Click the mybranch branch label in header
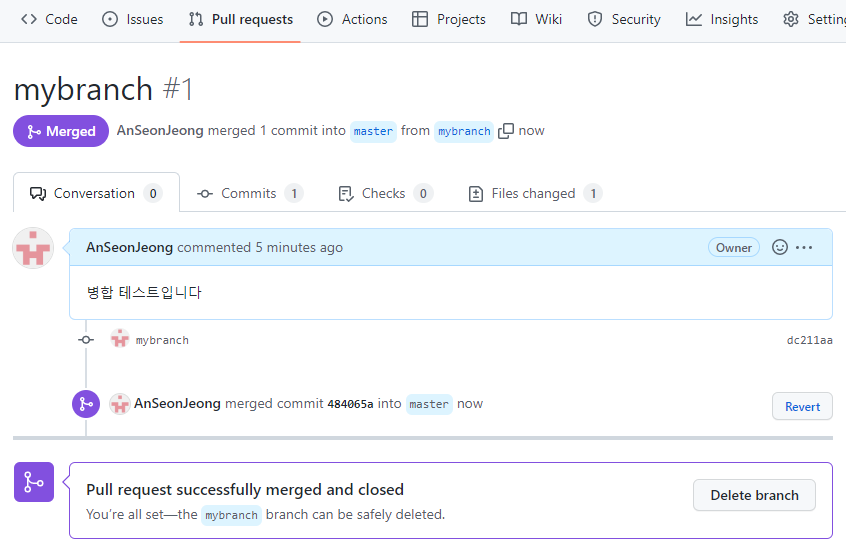Viewport: 846px width, 550px height. point(464,132)
